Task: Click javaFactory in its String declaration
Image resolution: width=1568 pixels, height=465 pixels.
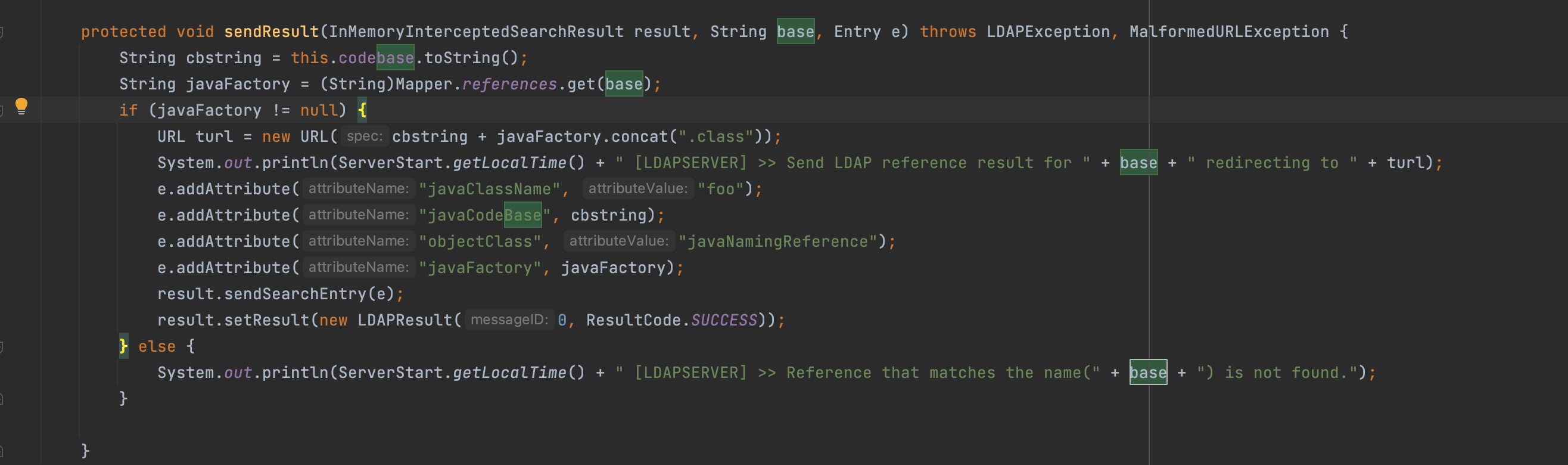Action: [238, 84]
